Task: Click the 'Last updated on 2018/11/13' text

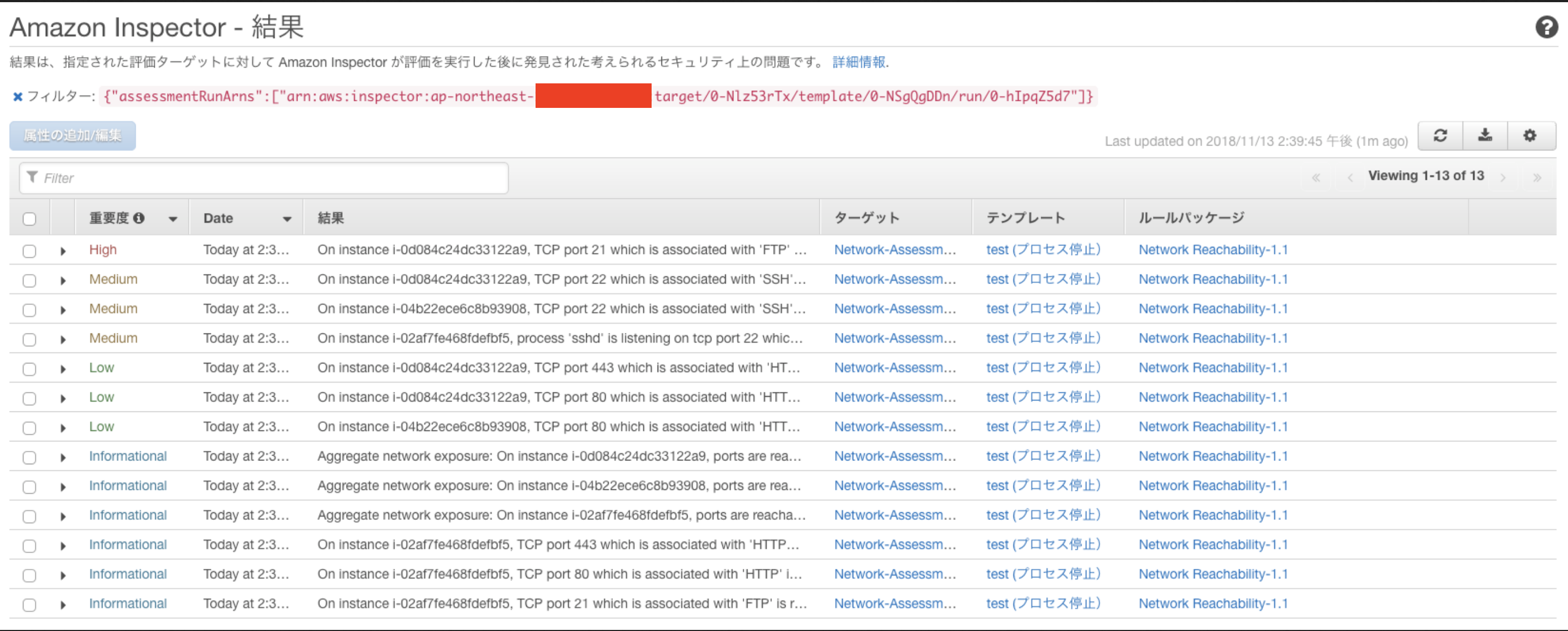Action: (x=1256, y=141)
